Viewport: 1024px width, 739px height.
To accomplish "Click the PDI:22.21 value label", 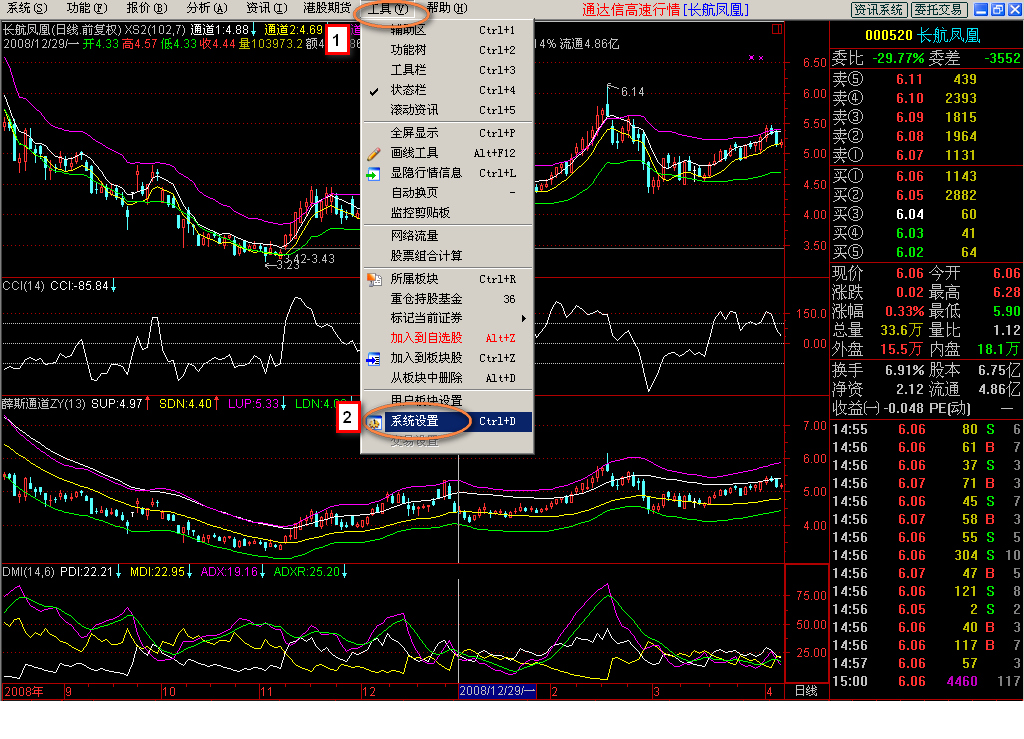I will click(86, 572).
